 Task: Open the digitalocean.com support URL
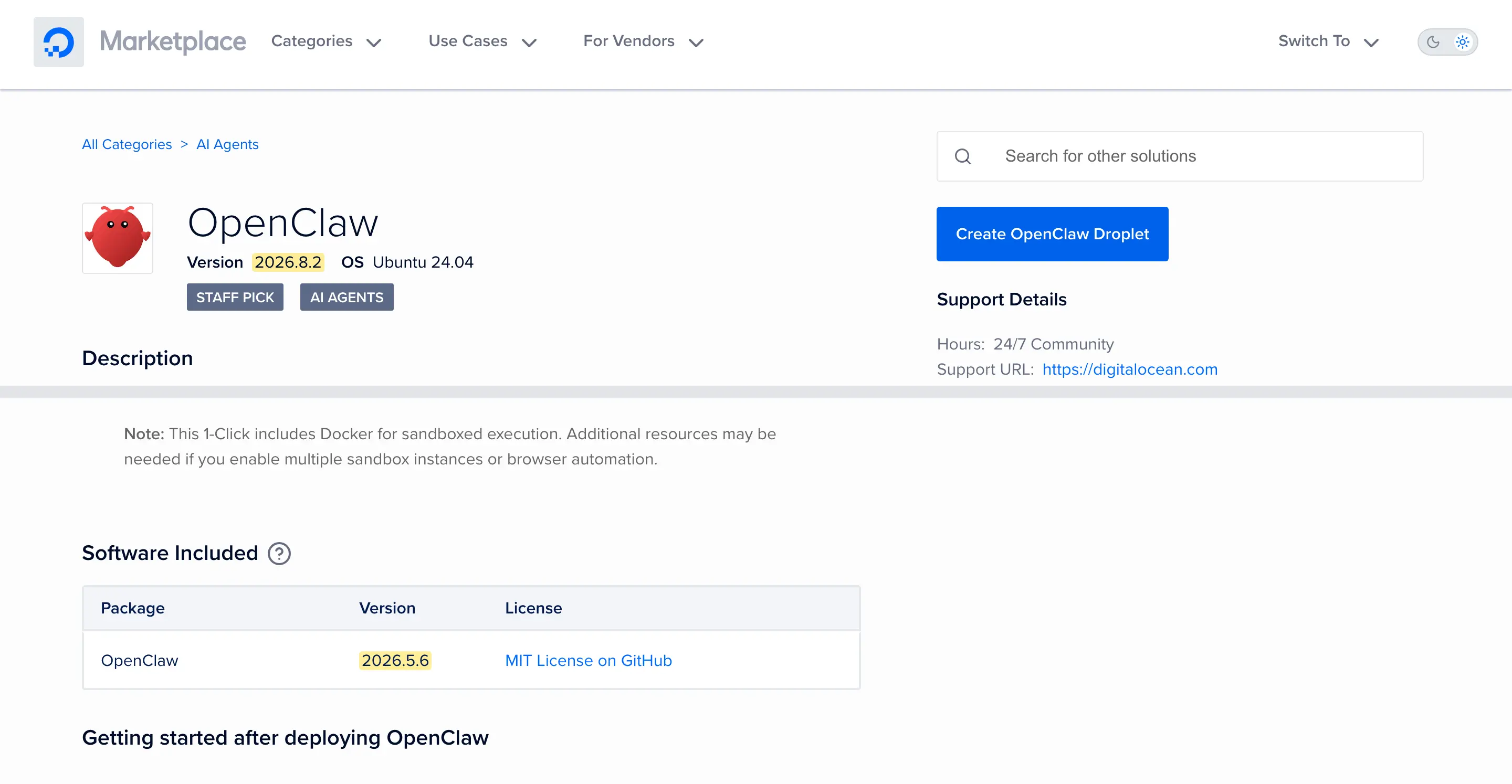pos(1130,369)
